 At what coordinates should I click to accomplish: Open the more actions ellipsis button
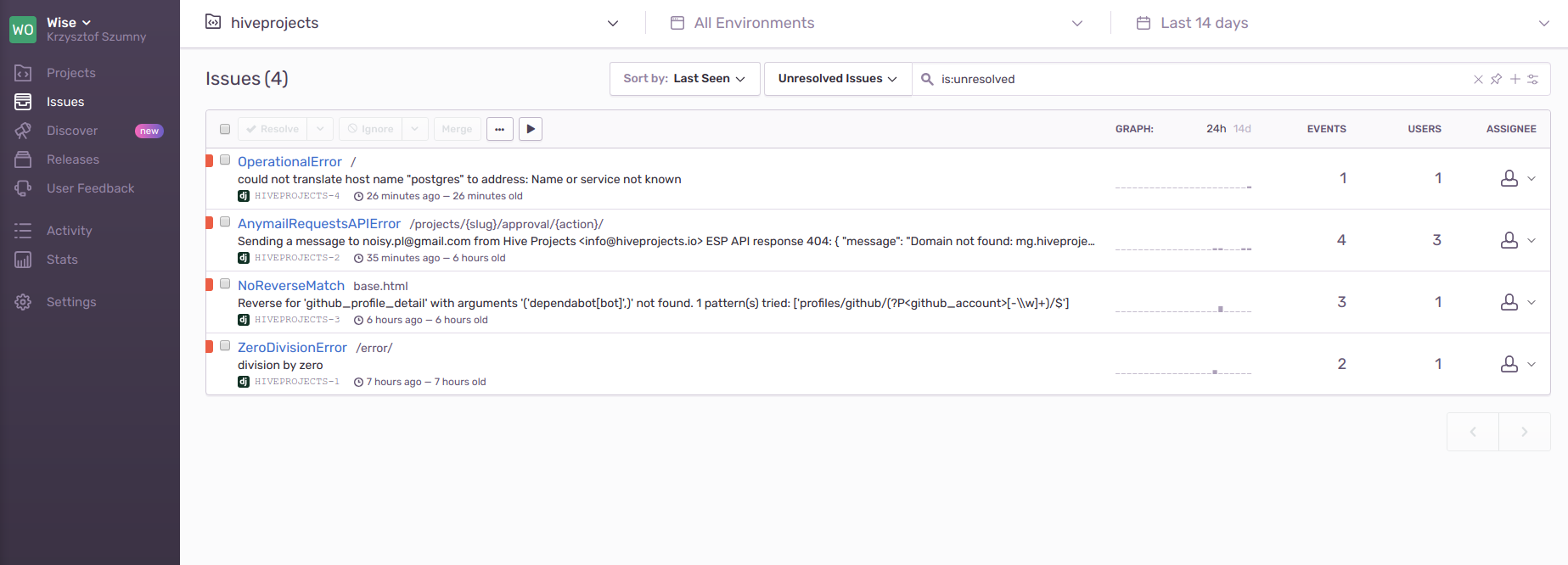click(x=500, y=129)
